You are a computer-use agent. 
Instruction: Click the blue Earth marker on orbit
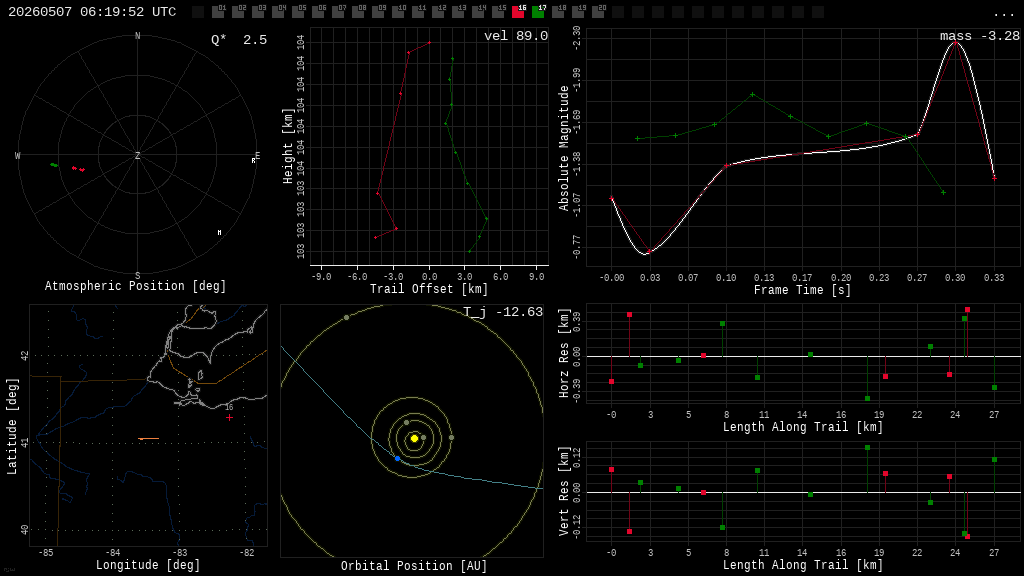click(397, 458)
